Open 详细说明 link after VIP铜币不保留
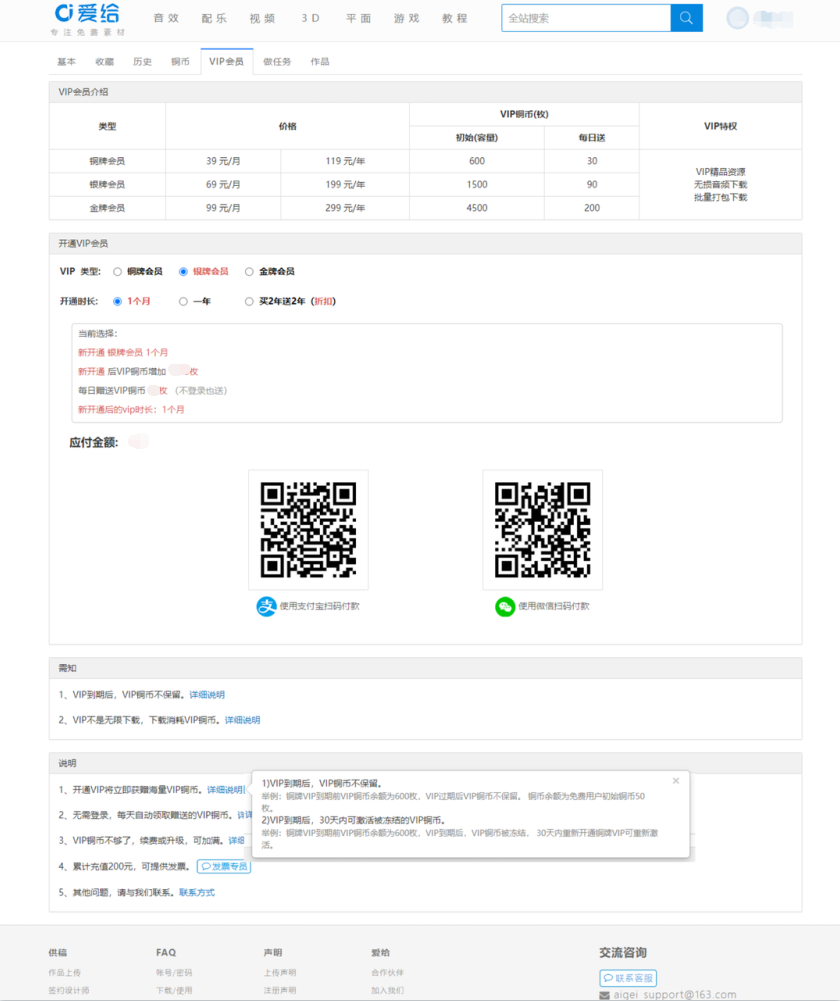The height and width of the screenshot is (1001, 840). (207, 695)
